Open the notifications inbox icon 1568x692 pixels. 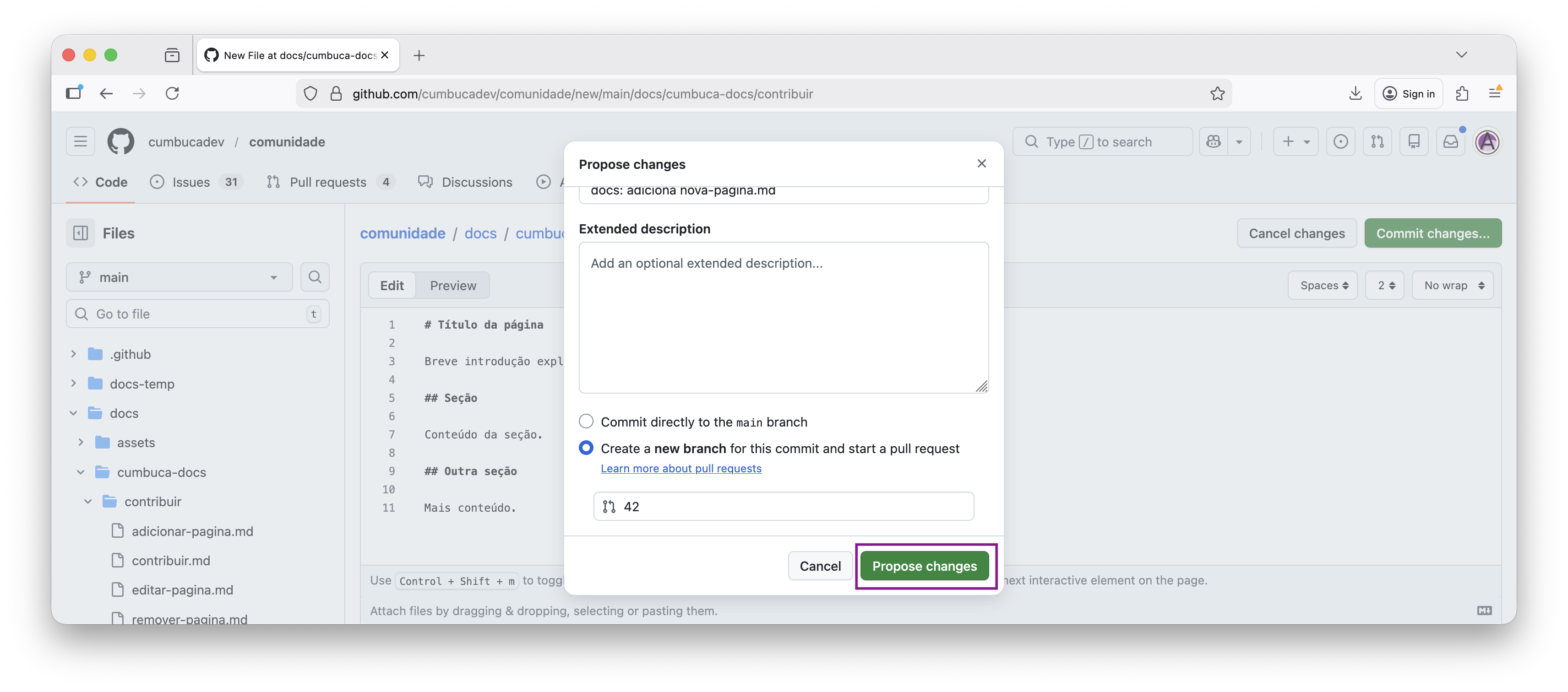[x=1450, y=142]
